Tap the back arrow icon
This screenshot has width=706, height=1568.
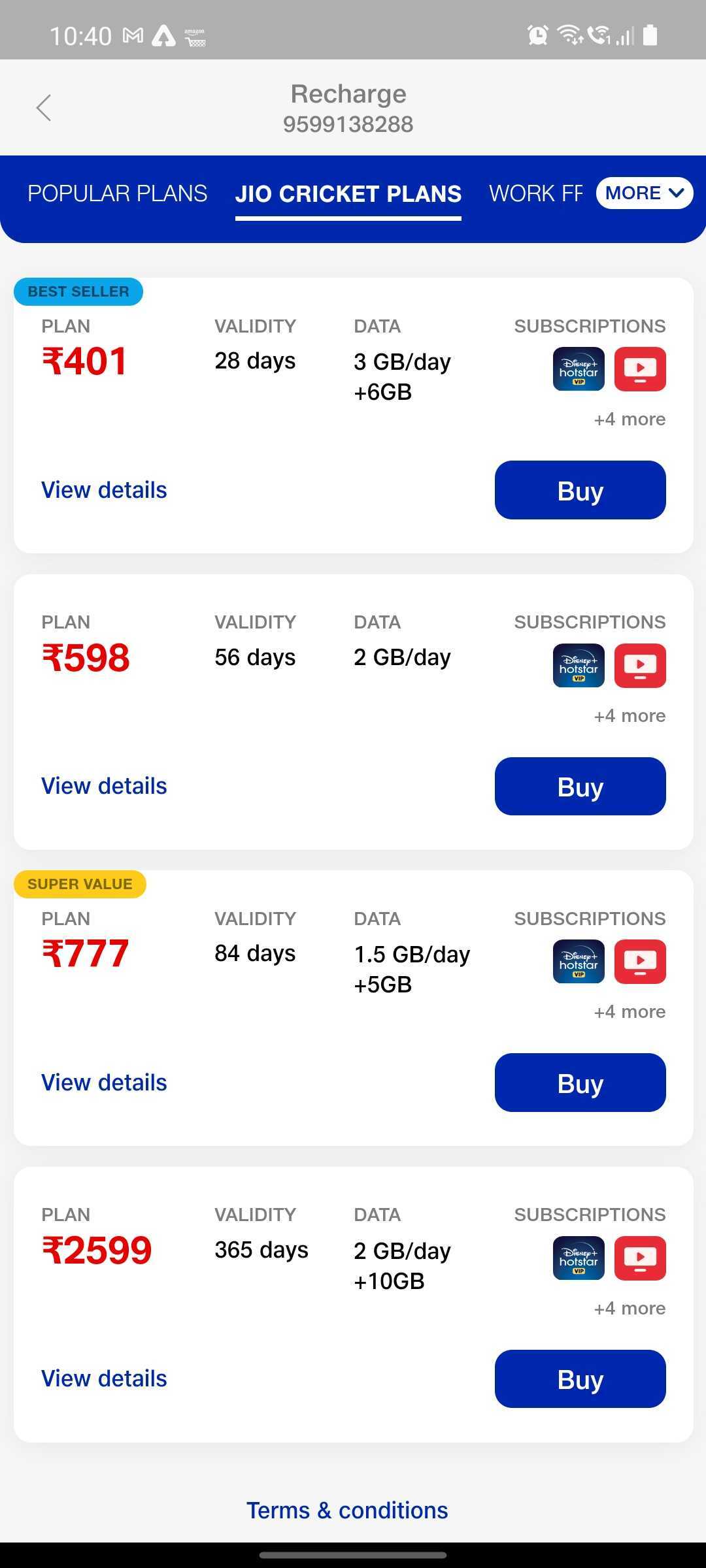pos(44,108)
